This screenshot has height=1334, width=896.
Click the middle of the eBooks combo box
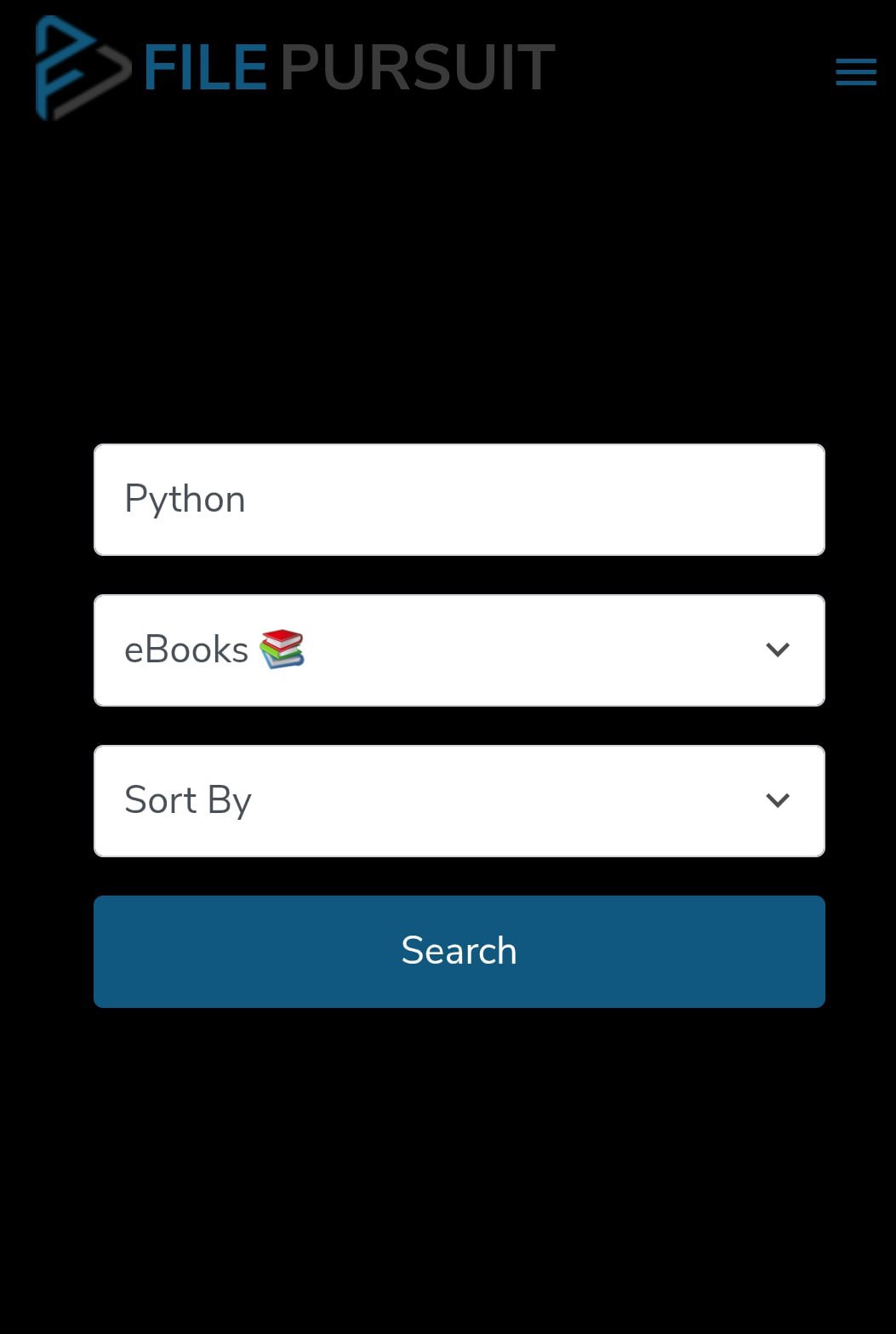pos(459,650)
